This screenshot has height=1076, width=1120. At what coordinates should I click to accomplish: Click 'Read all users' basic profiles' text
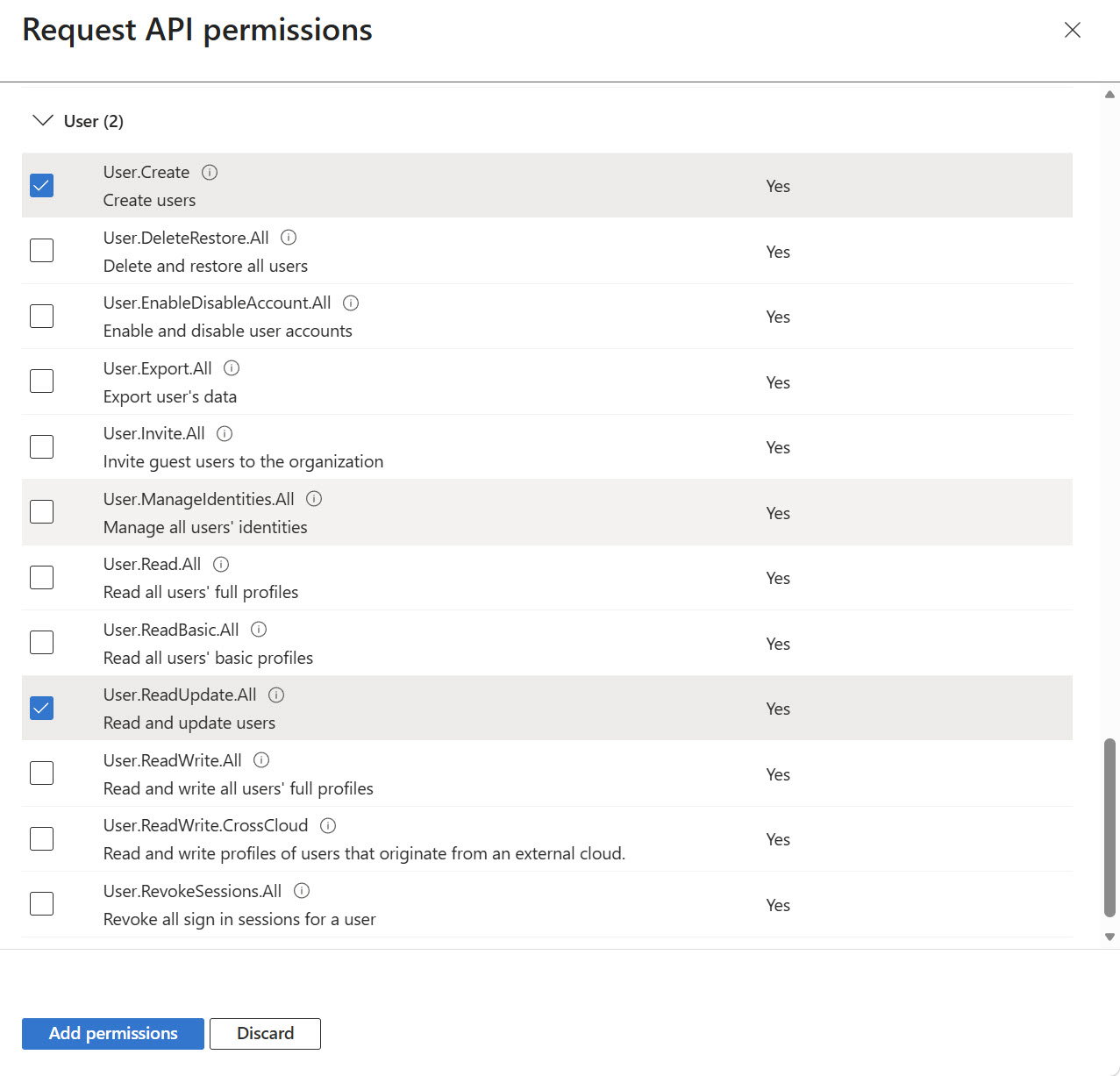tap(208, 659)
